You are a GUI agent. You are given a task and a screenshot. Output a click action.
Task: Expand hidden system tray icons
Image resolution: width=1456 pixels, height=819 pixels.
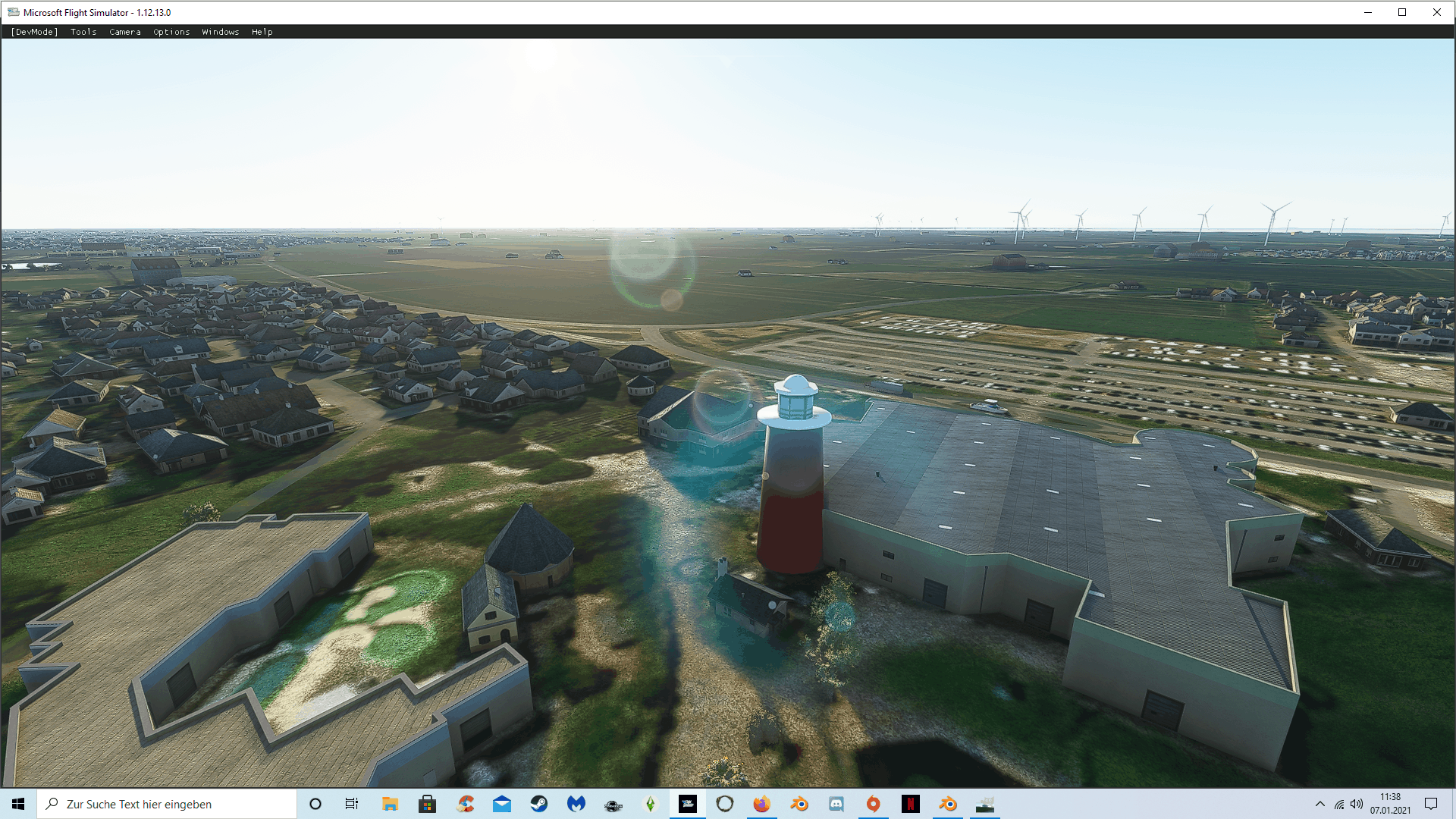coord(1320,804)
